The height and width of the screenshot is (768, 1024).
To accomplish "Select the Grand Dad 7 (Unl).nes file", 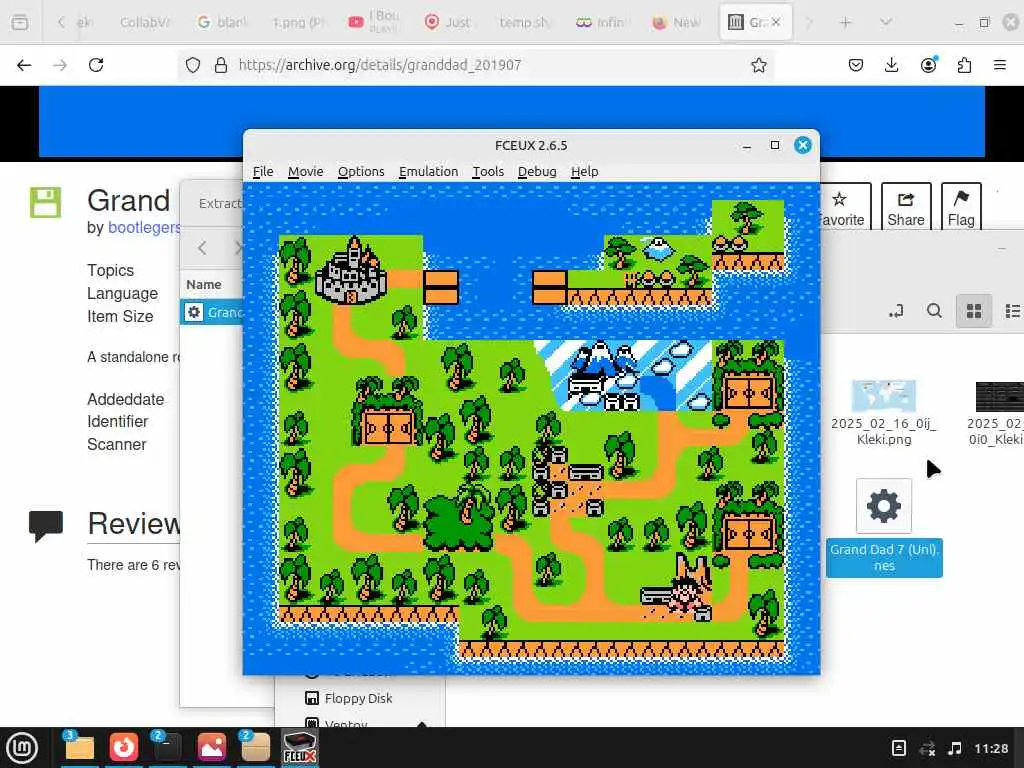I will (x=884, y=528).
